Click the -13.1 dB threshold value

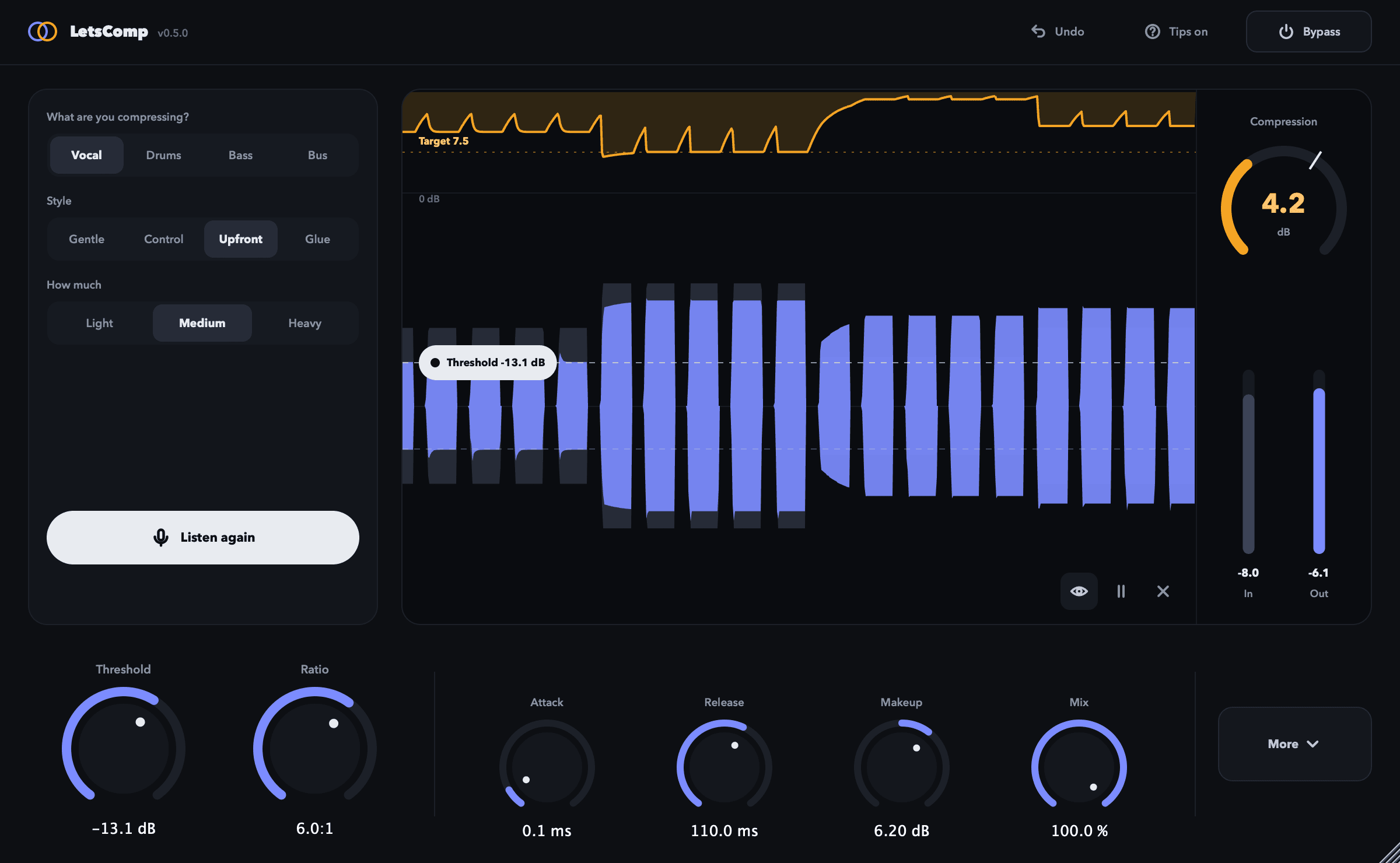tap(124, 829)
